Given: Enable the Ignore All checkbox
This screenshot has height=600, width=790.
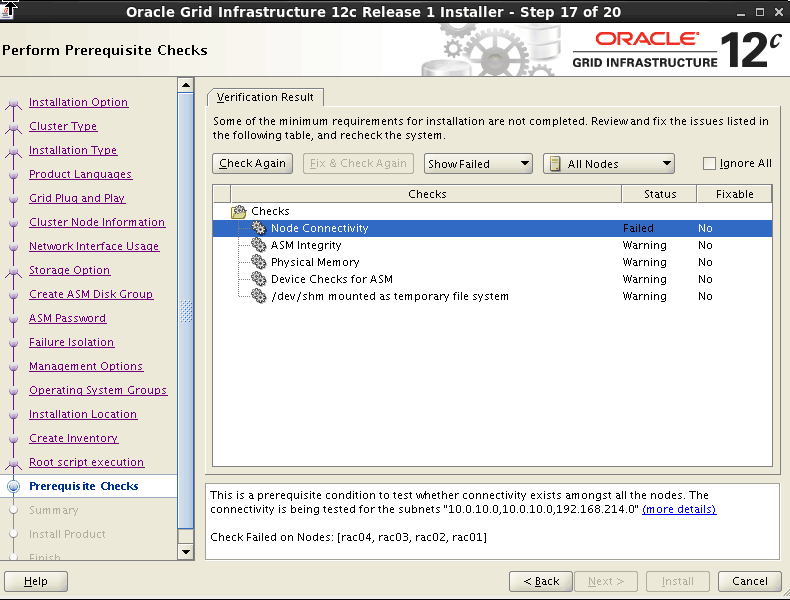Looking at the screenshot, I should click(709, 163).
